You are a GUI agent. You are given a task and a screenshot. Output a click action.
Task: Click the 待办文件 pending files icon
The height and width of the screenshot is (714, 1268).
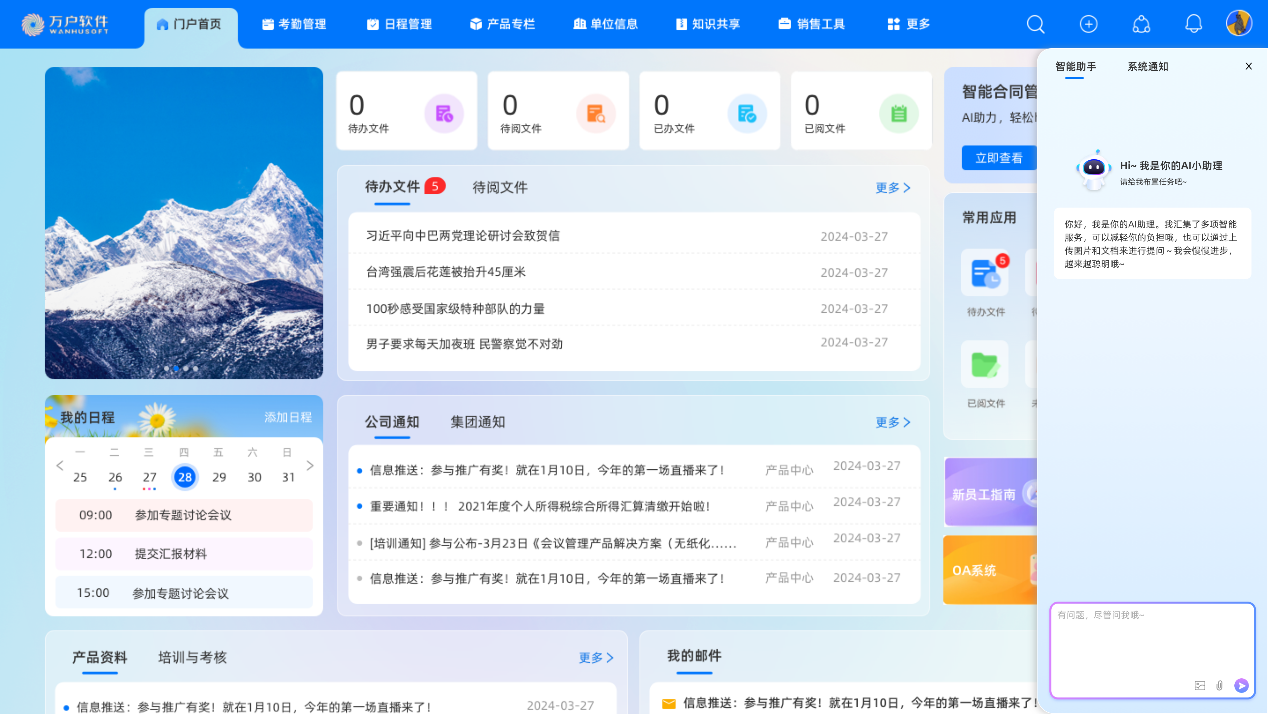pyautogui.click(x=444, y=113)
